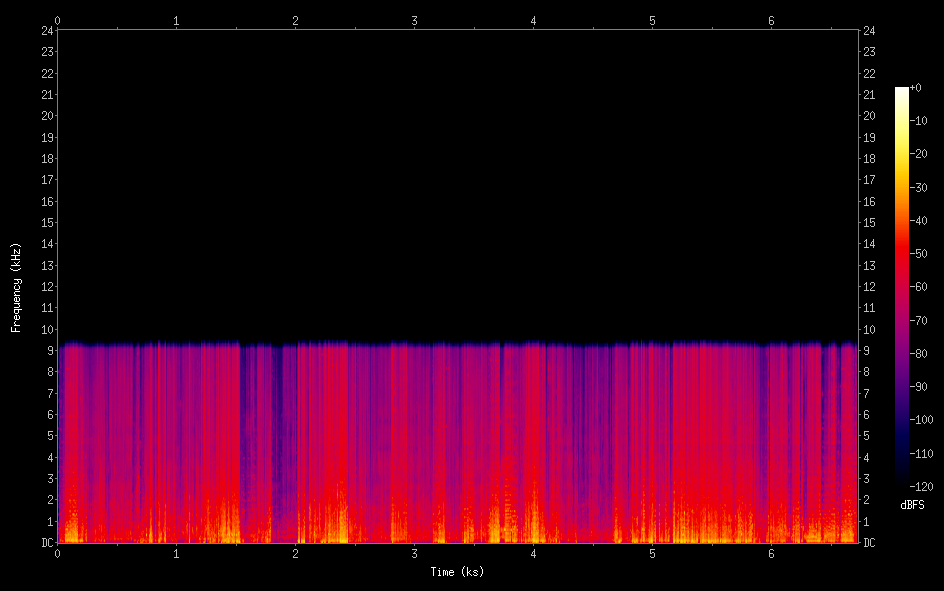Click the 0 tick on bottom time axis

point(58,553)
